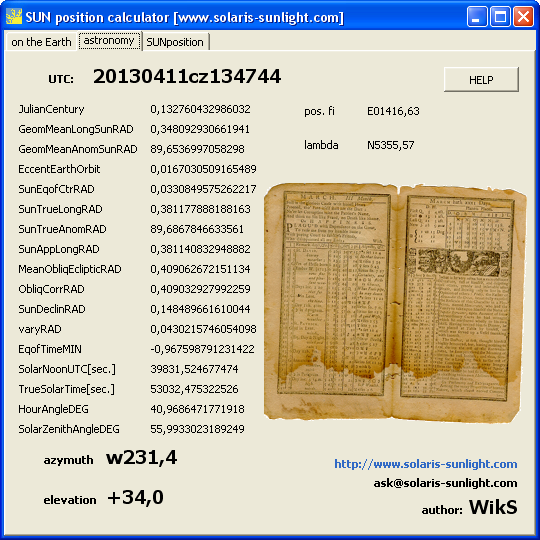The height and width of the screenshot is (540, 540).
Task: Click the 'pos. fi' label
Action: coord(319,111)
